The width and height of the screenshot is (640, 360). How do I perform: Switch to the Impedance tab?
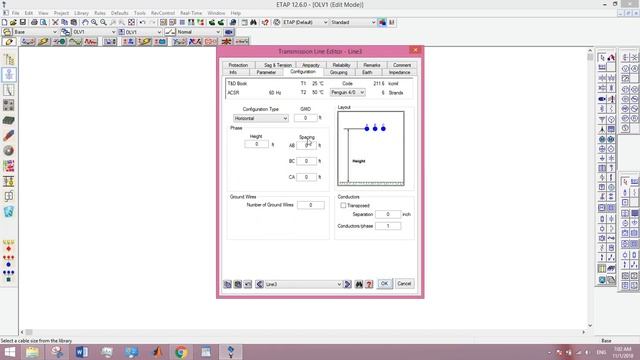pyautogui.click(x=399, y=72)
